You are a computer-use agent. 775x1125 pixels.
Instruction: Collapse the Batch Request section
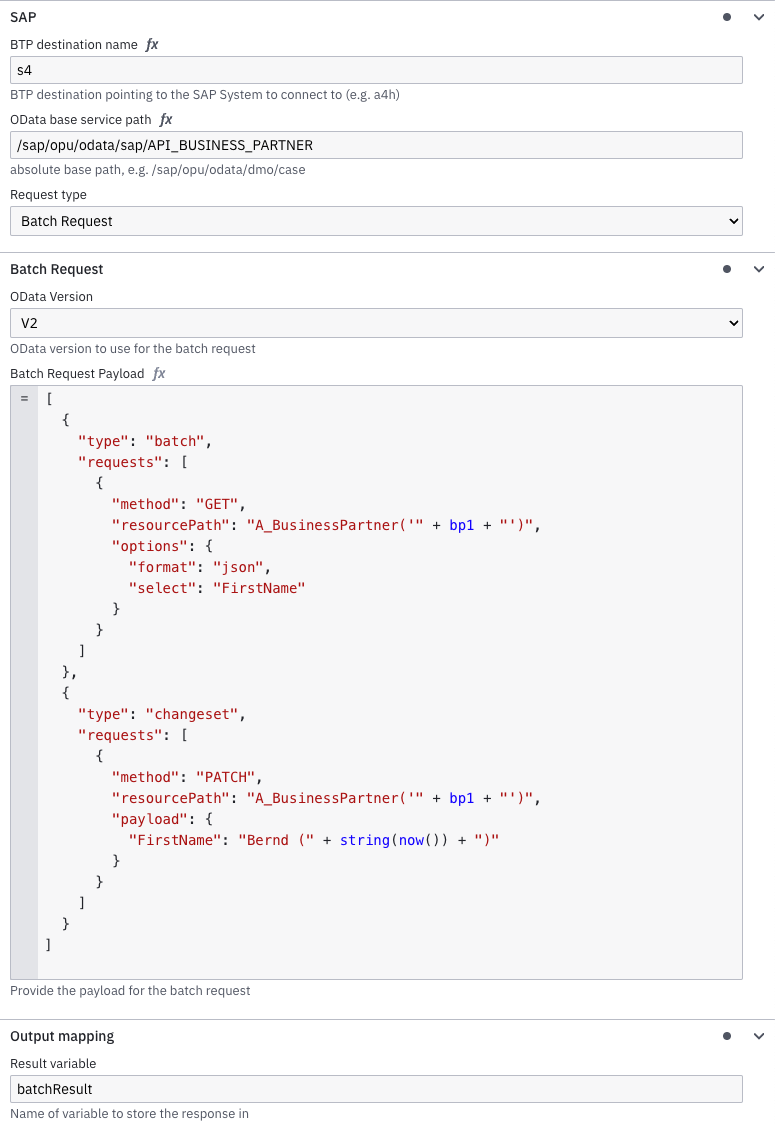[758, 268]
